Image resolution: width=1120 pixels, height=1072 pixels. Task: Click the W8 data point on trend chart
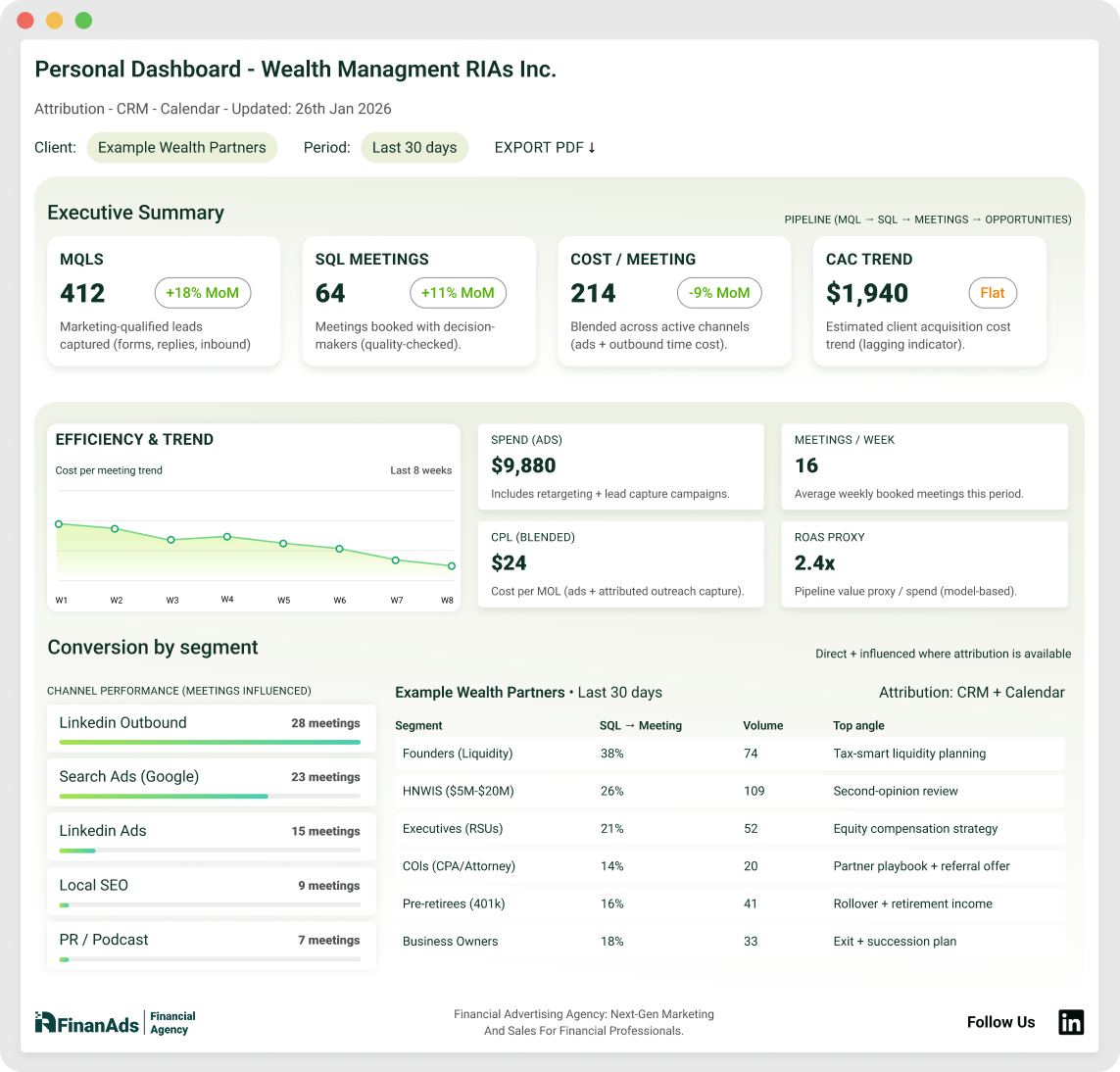coord(452,566)
